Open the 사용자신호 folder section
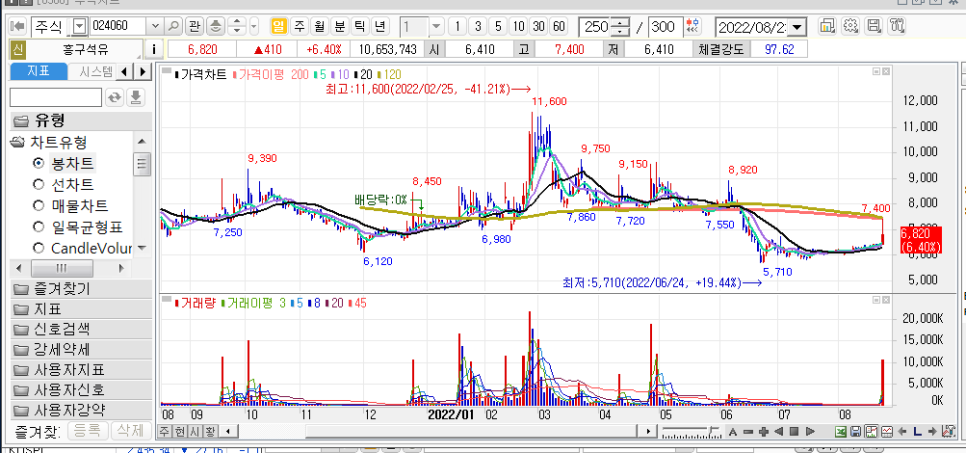This screenshot has height=453, width=966. point(81,390)
